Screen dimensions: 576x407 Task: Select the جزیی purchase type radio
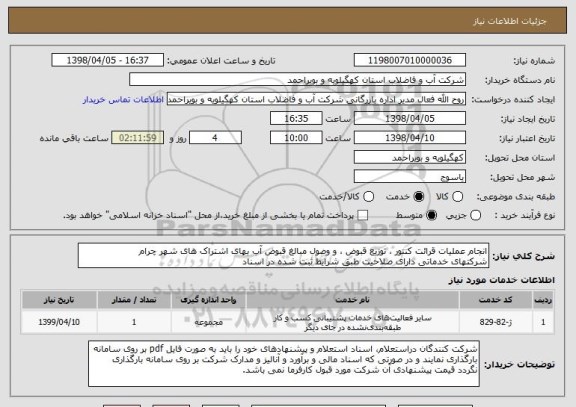pyautogui.click(x=475, y=216)
